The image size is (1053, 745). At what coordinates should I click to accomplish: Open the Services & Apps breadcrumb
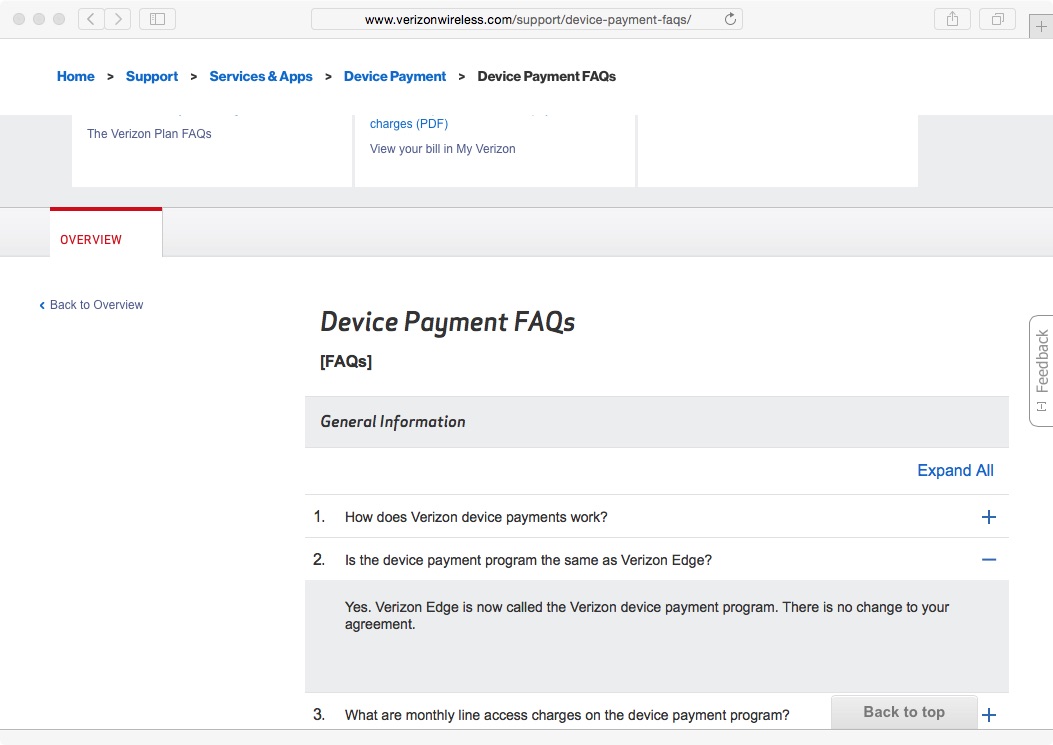tap(261, 77)
